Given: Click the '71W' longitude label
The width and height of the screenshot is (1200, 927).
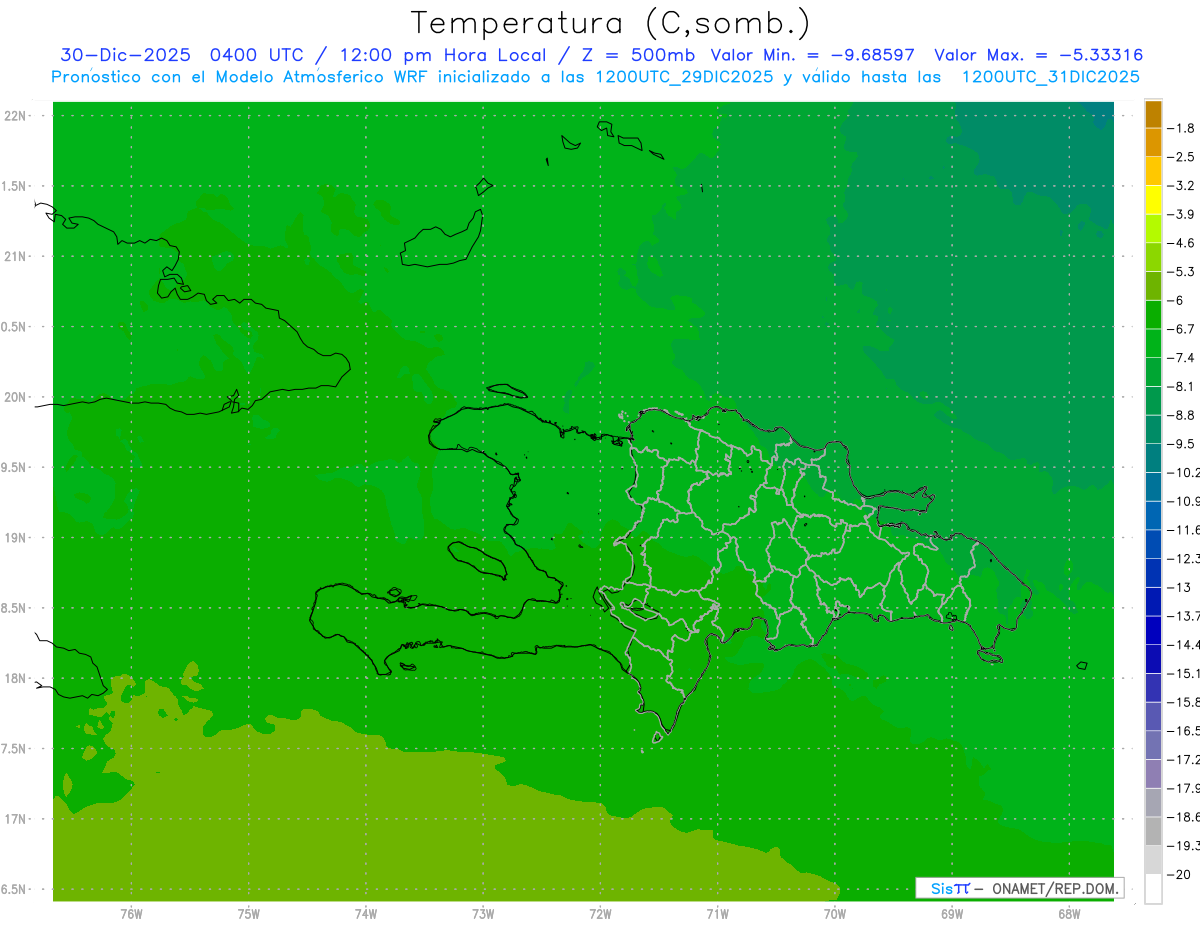Looking at the screenshot, I should pos(717,913).
